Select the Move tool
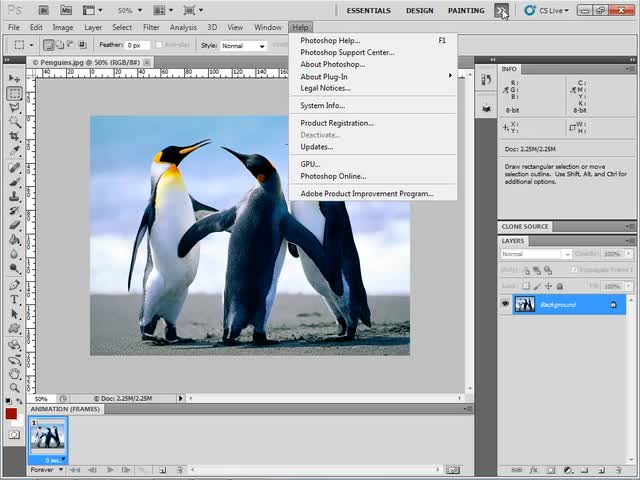 click(15, 78)
